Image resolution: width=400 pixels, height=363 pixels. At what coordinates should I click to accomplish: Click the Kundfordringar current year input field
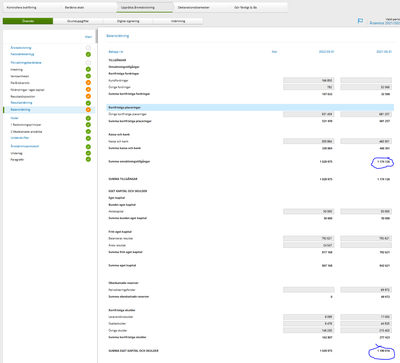(x=308, y=80)
